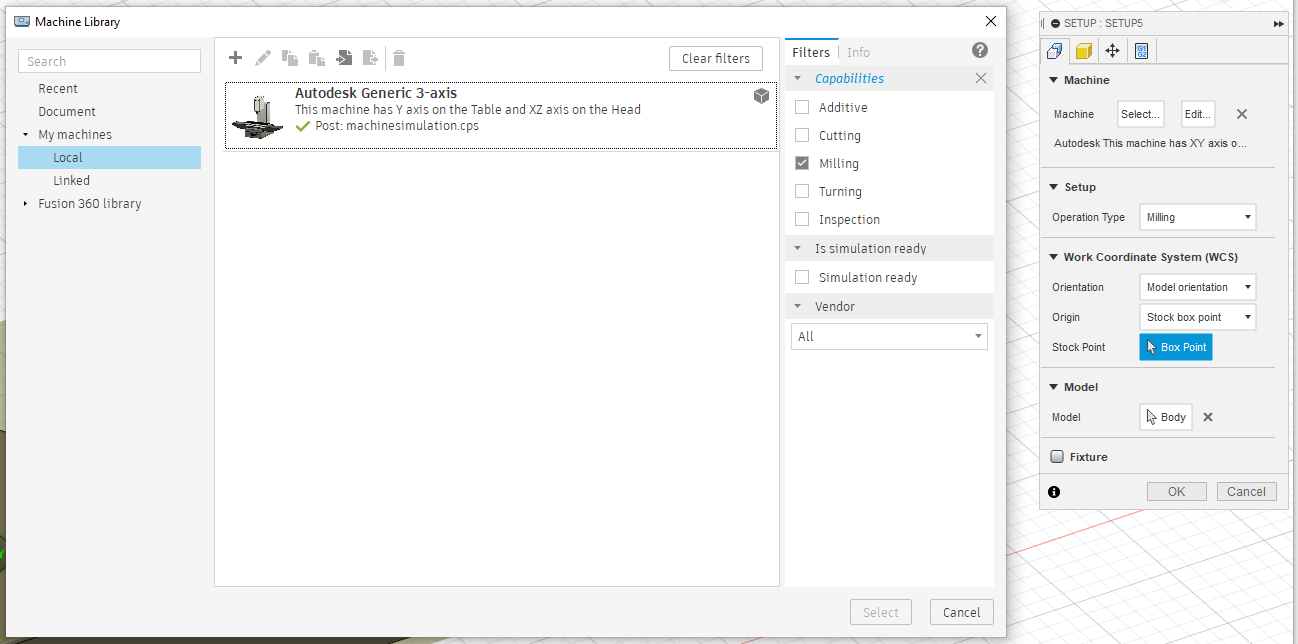Viewport: 1298px width, 644px height.
Task: Click the Body model selection button
Action: [1166, 417]
